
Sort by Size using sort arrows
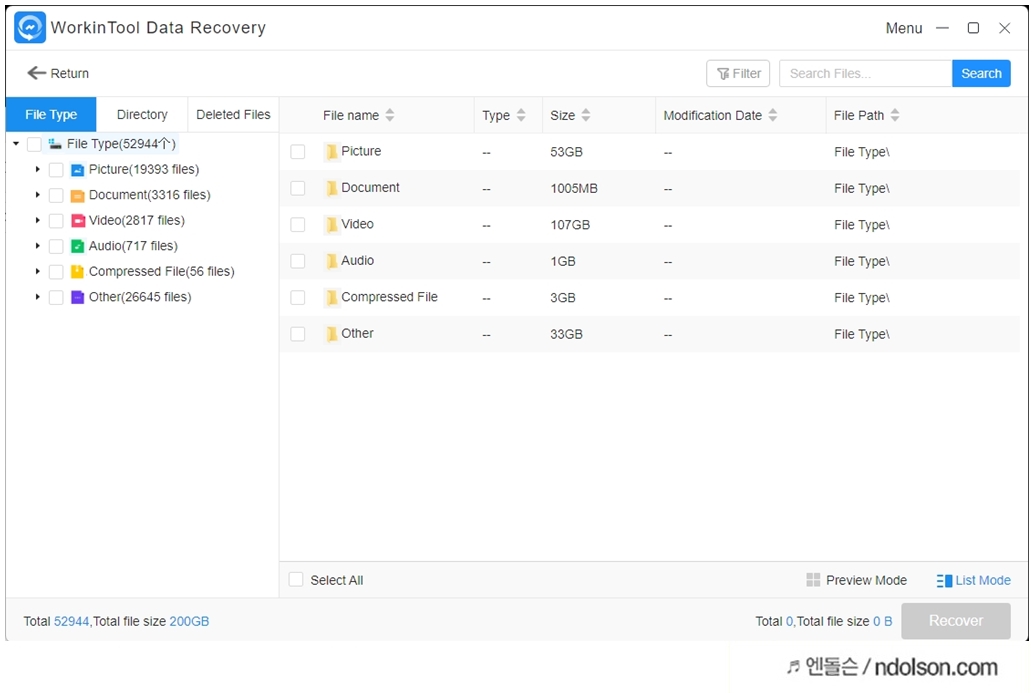pyautogui.click(x=586, y=115)
